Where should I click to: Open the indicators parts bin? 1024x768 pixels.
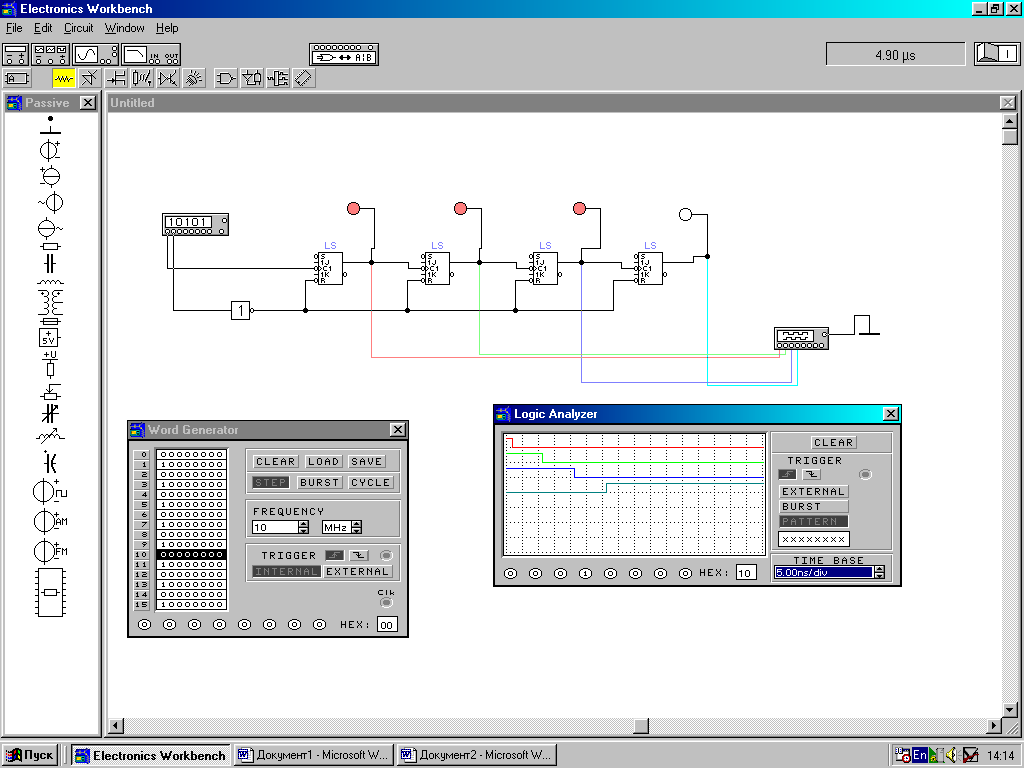coord(194,79)
